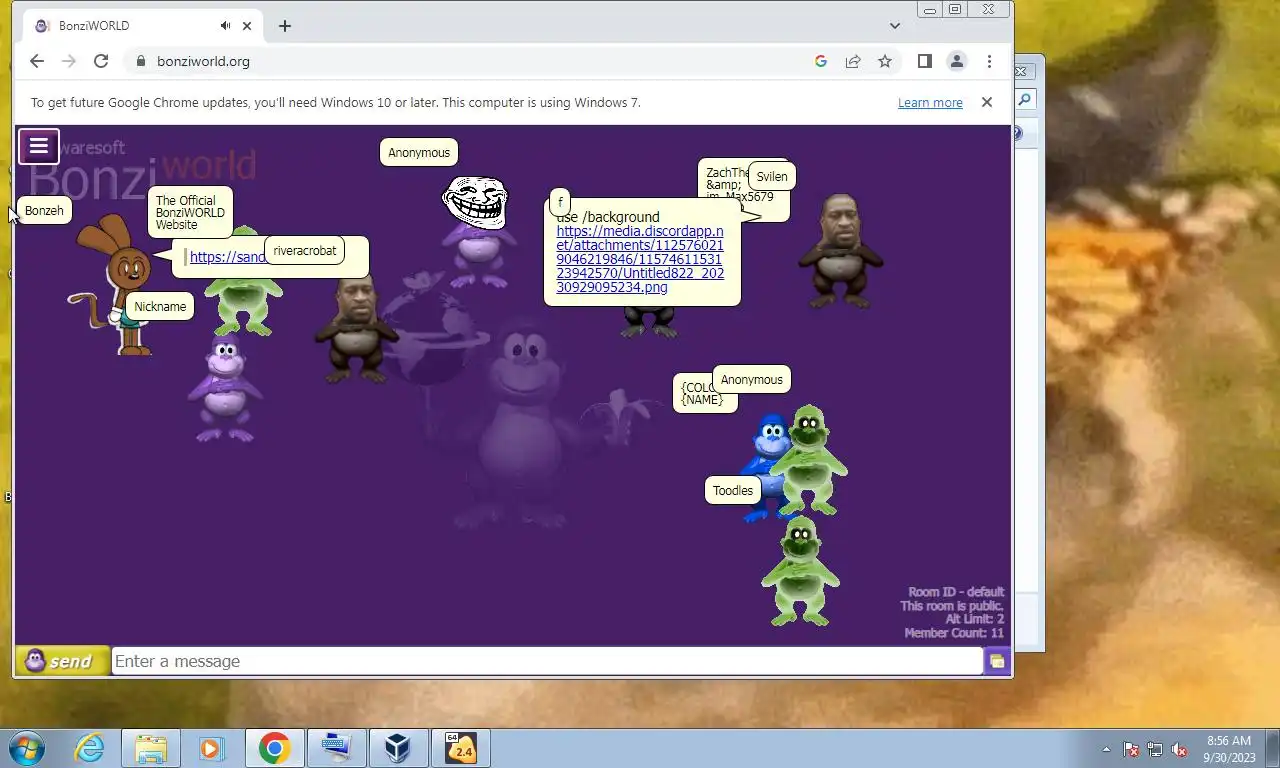Click the Nickname name tag
The height and width of the screenshot is (768, 1280).
coord(160,307)
